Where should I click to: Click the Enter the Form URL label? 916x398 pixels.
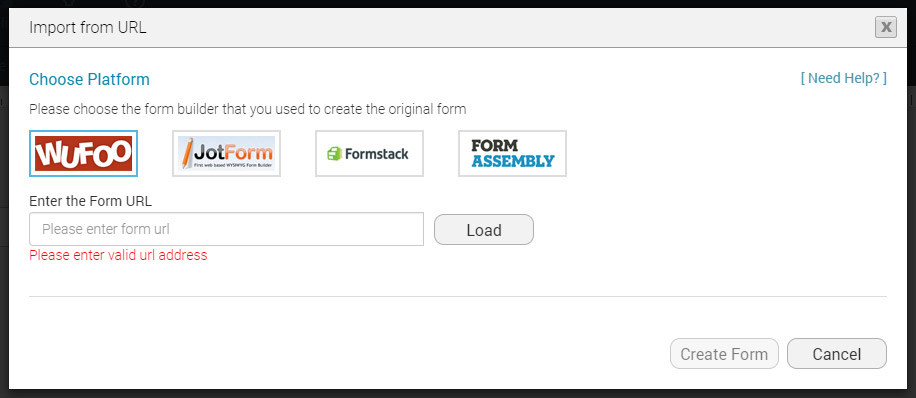(x=91, y=202)
